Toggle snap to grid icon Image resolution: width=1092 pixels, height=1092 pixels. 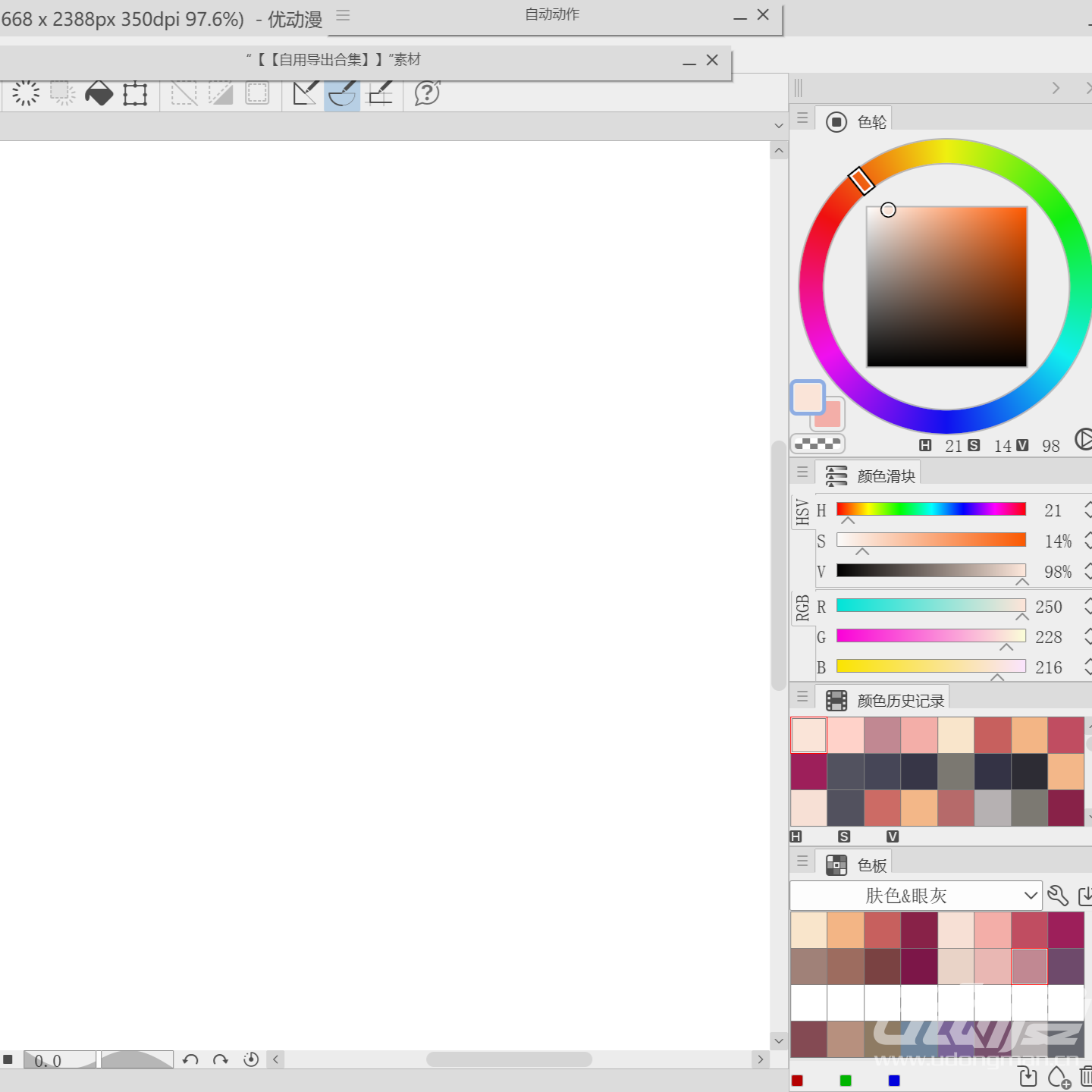click(x=380, y=93)
